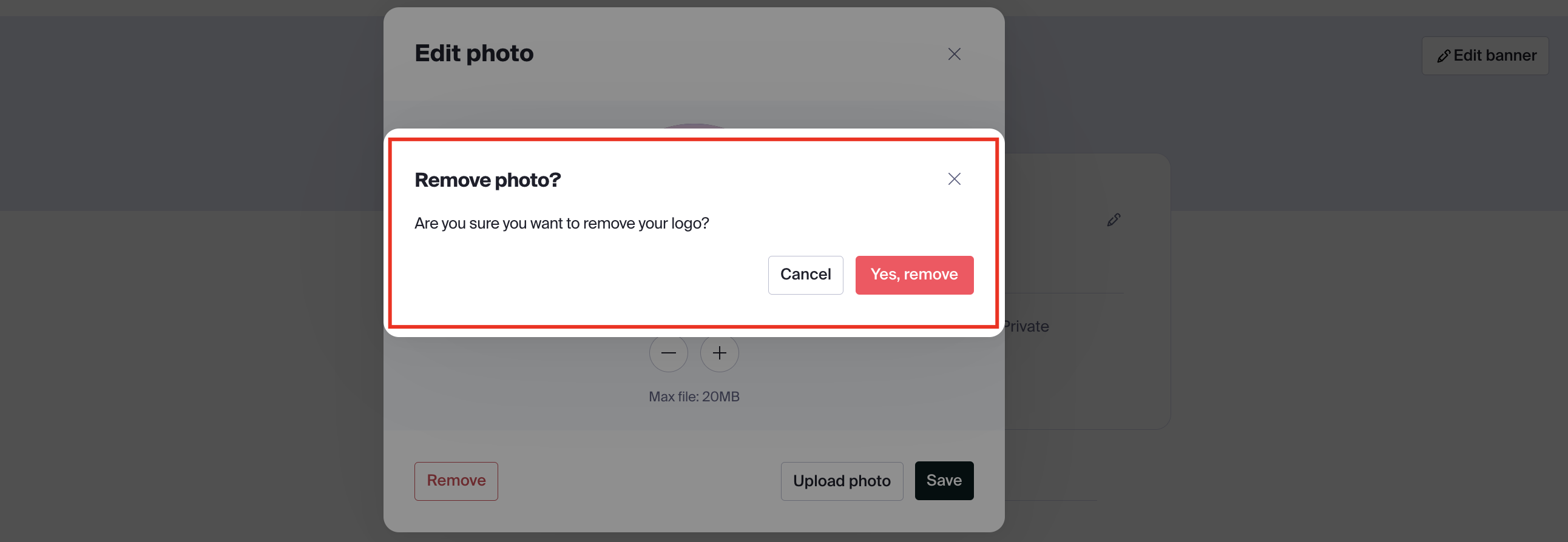
Task: Close the Edit photo dialog with its X
Action: pos(954,53)
